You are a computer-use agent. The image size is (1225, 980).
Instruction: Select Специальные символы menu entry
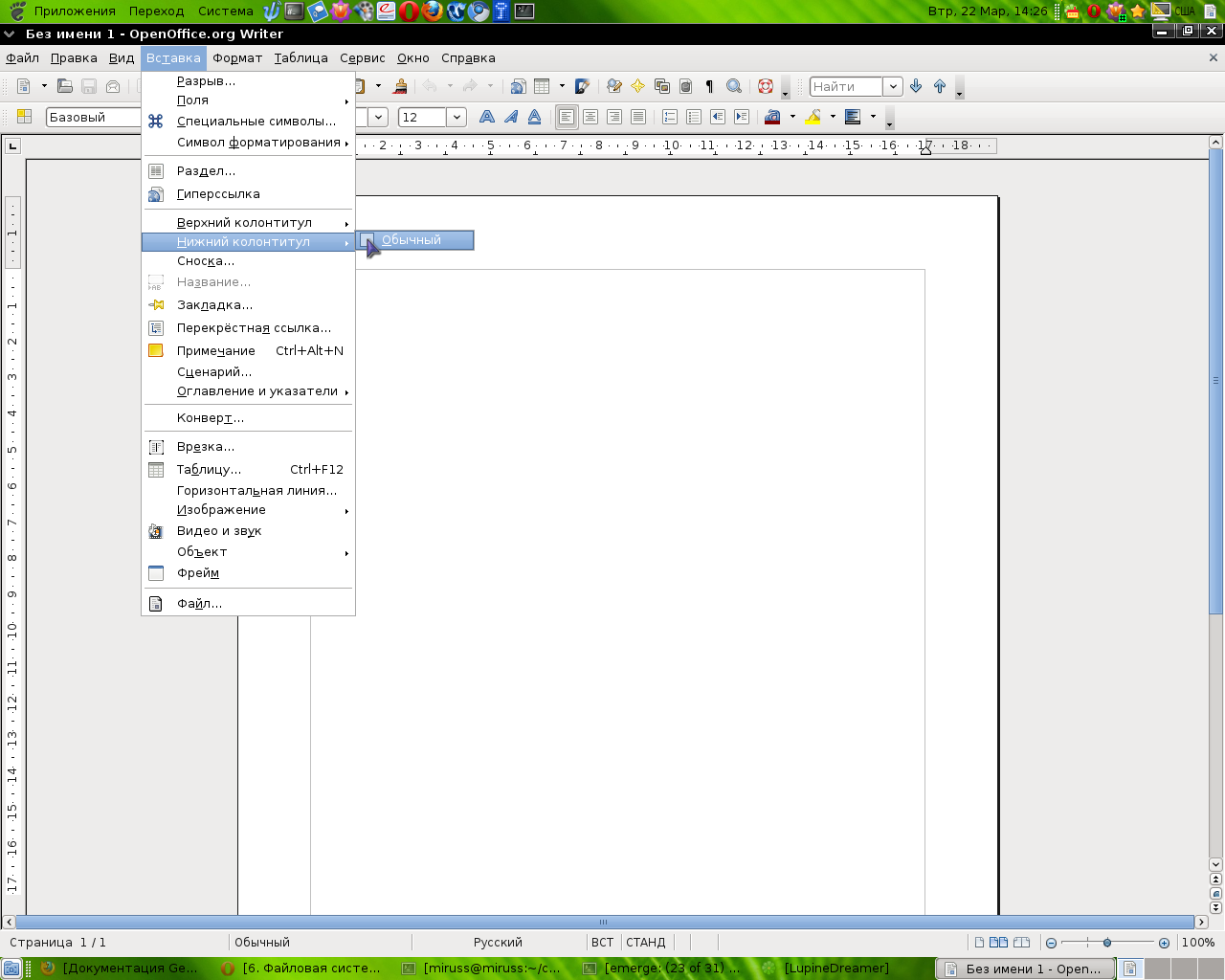point(249,122)
